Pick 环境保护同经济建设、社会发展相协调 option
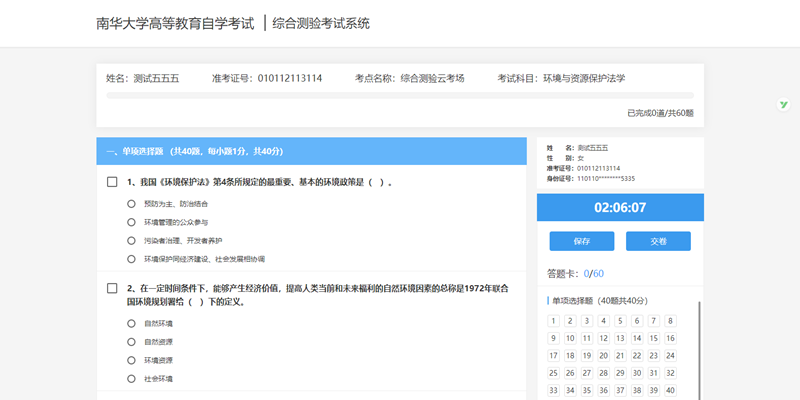Image resolution: width=800 pixels, height=400 pixels. click(x=131, y=259)
